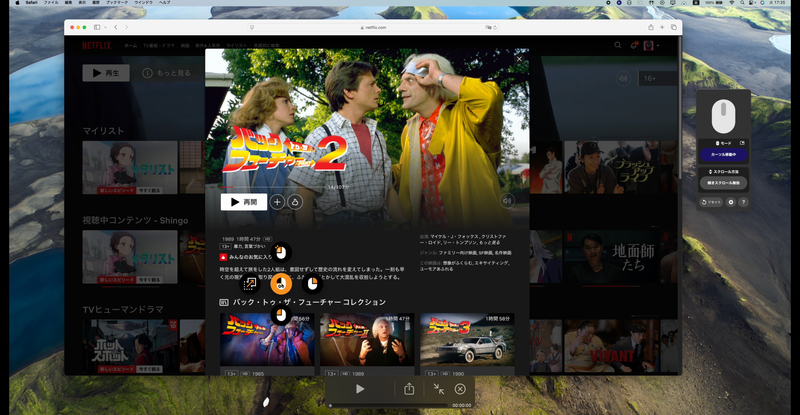Image resolution: width=800 pixels, height=415 pixels.
Task: Exit fullscreen with inward arrows icon
Action: [439, 389]
